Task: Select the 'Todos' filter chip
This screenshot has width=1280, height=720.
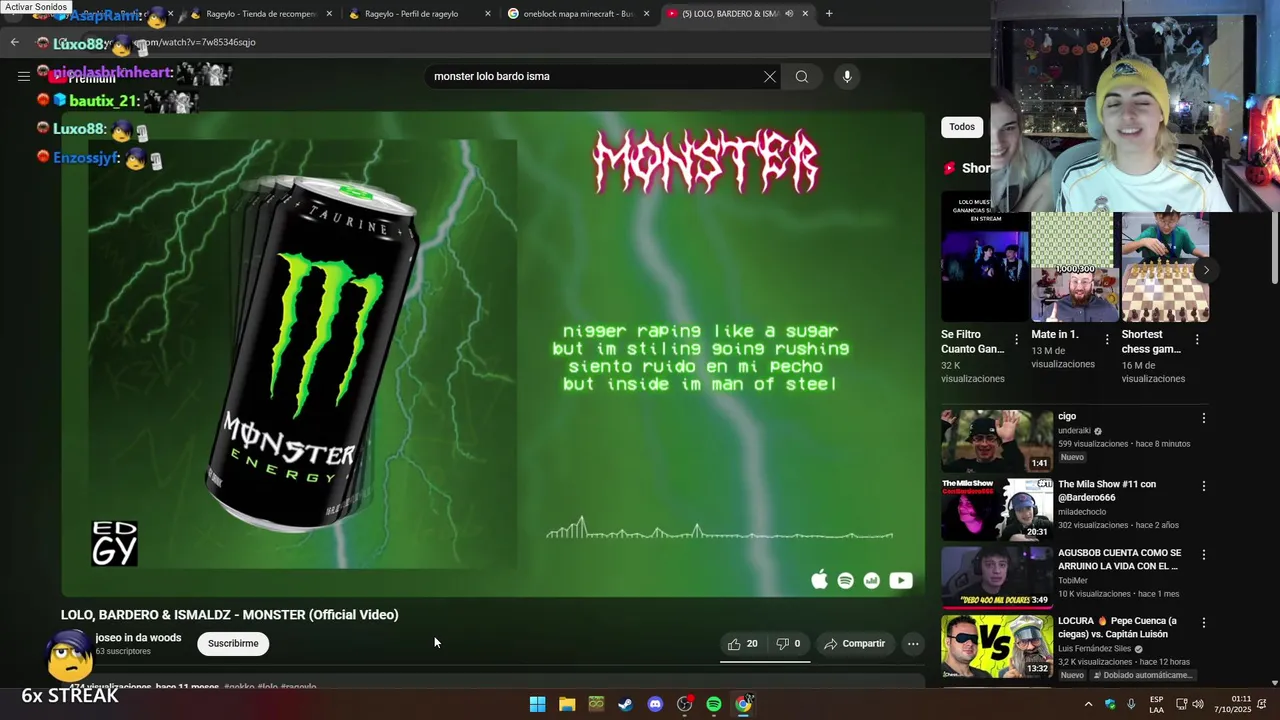Action: 962,127
